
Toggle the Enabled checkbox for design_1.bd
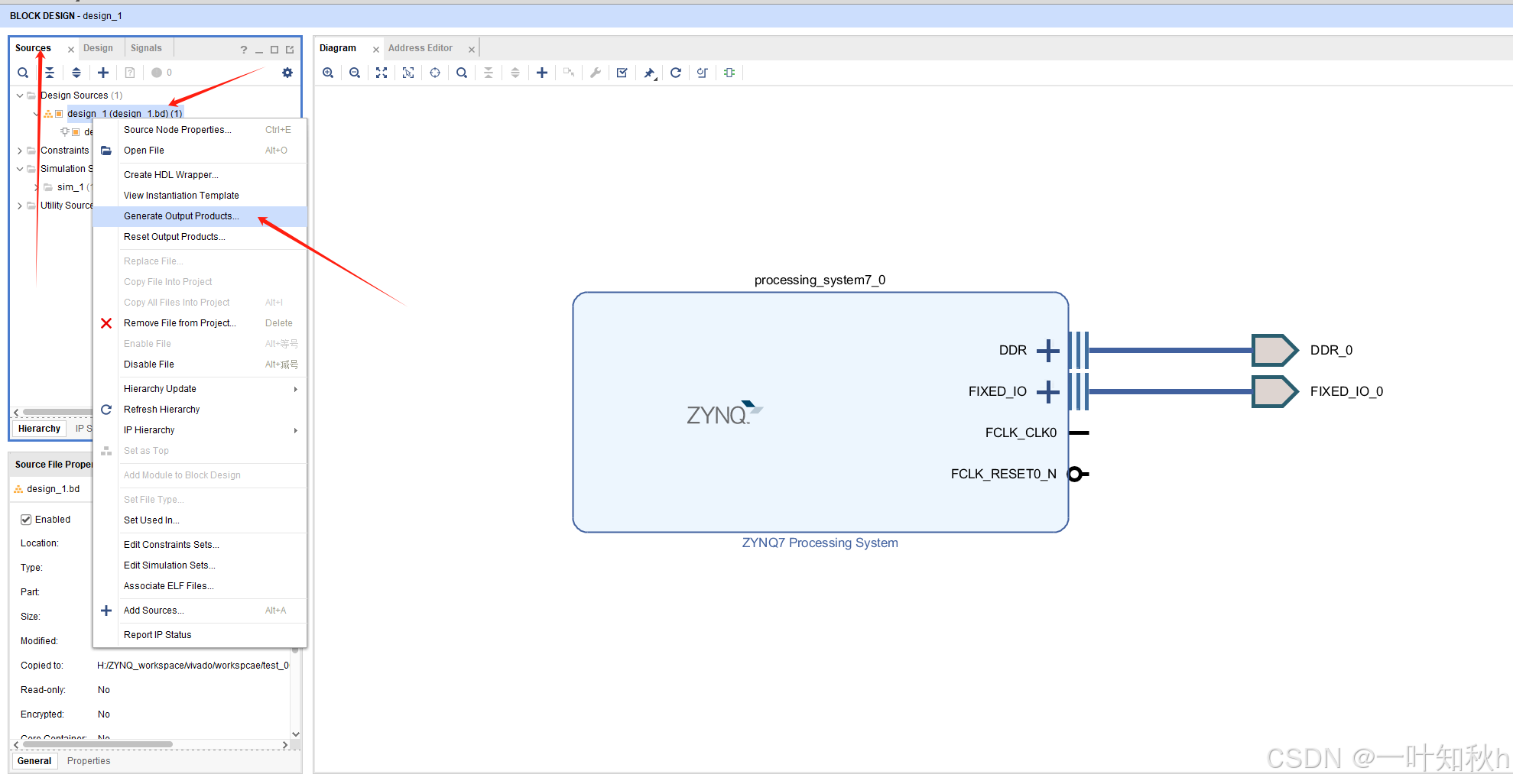click(26, 520)
